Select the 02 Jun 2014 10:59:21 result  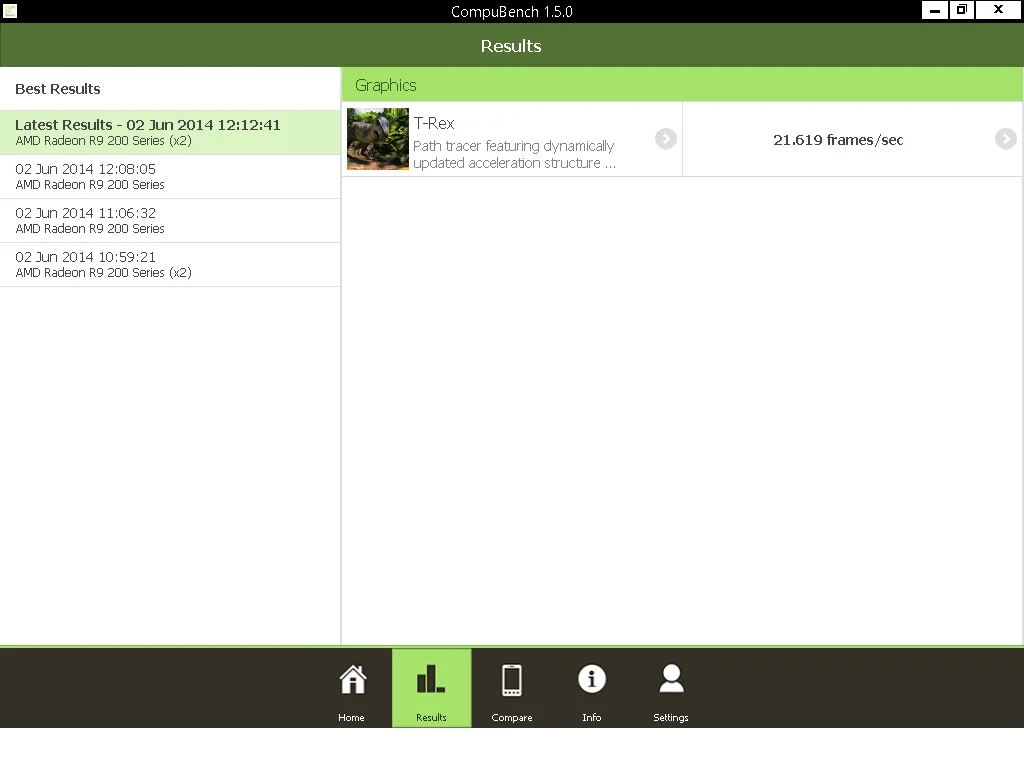pos(170,264)
